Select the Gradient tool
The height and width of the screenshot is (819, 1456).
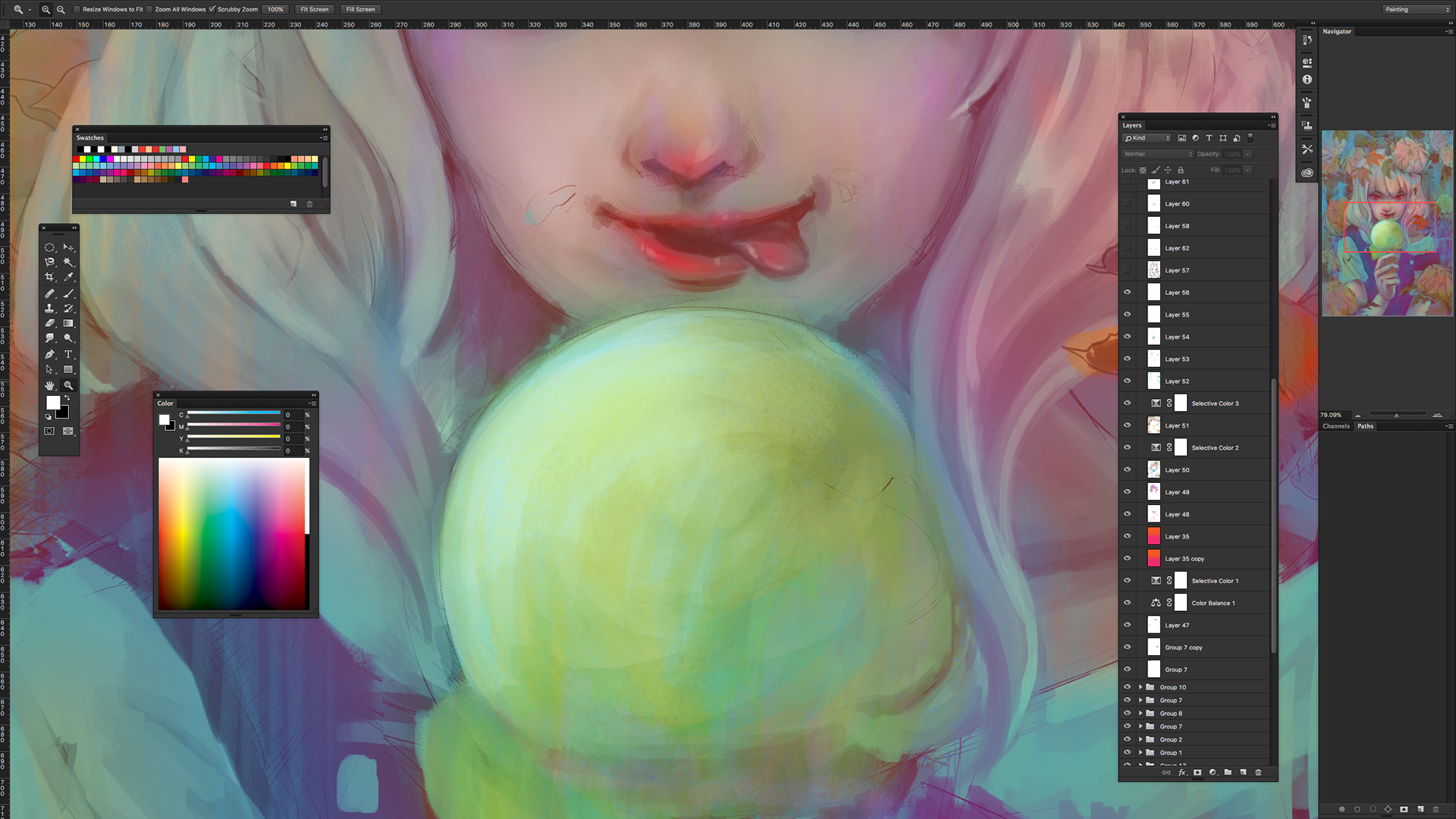(x=68, y=324)
